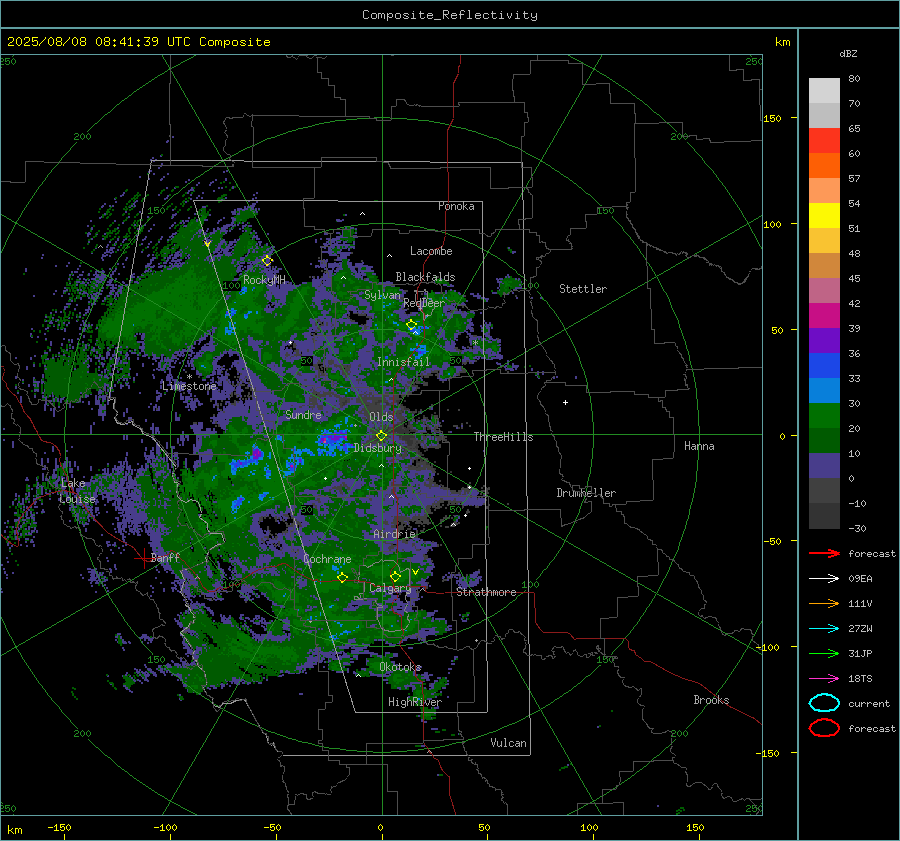Click the Lacombe town label
Viewport: 900px width, 841px height.
tap(431, 251)
